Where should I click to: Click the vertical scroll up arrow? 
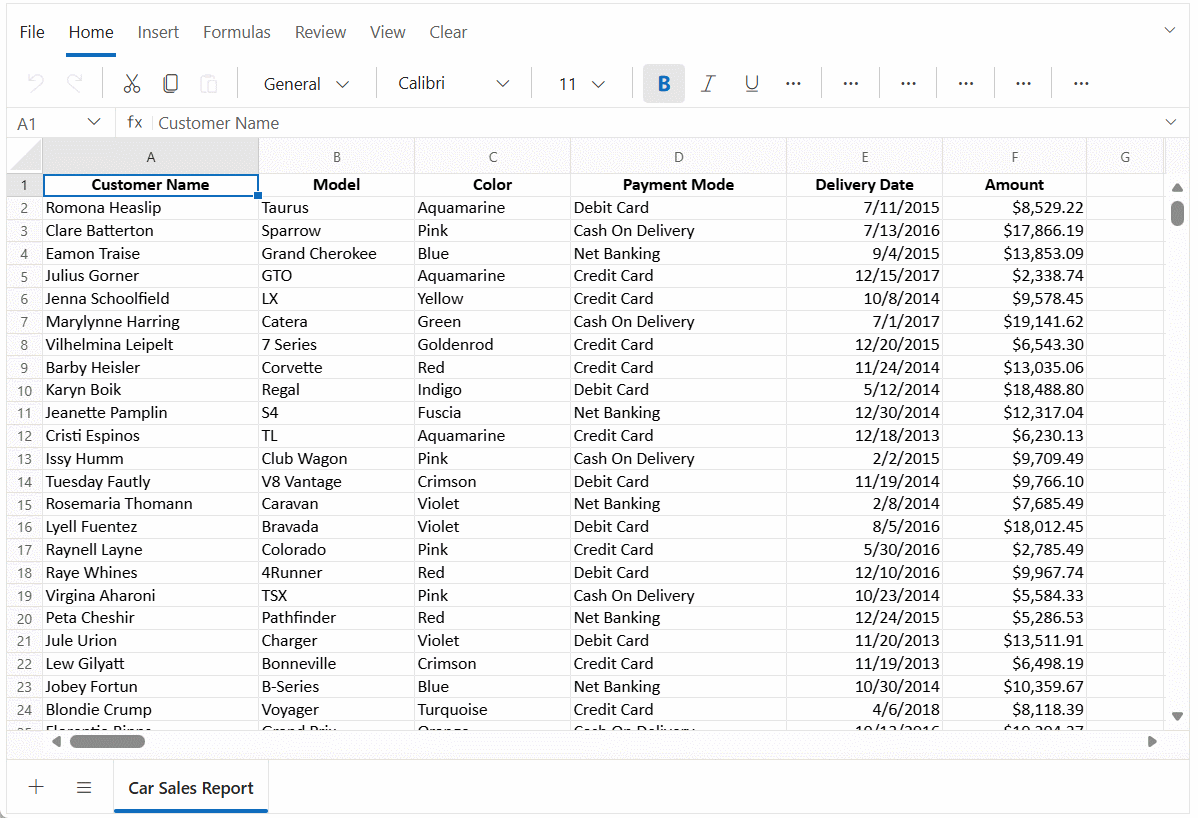1177,188
